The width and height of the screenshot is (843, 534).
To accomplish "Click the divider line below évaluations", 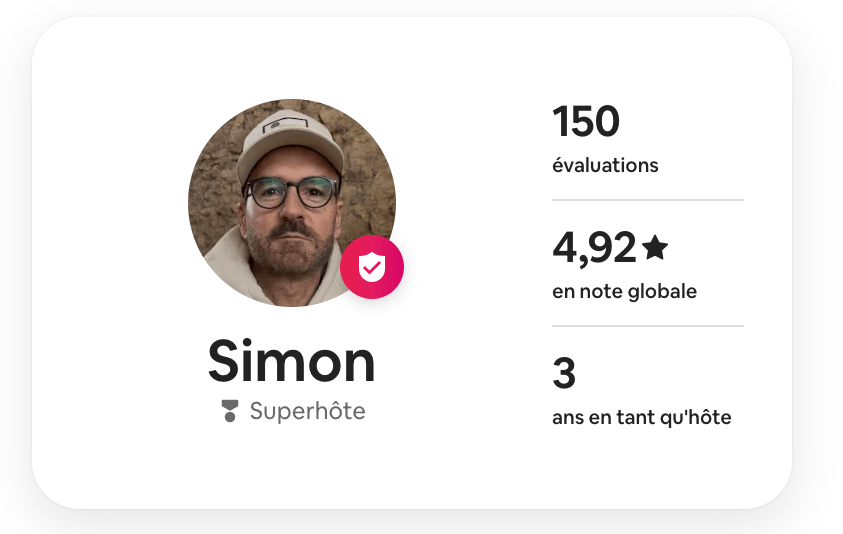I will 647,200.
